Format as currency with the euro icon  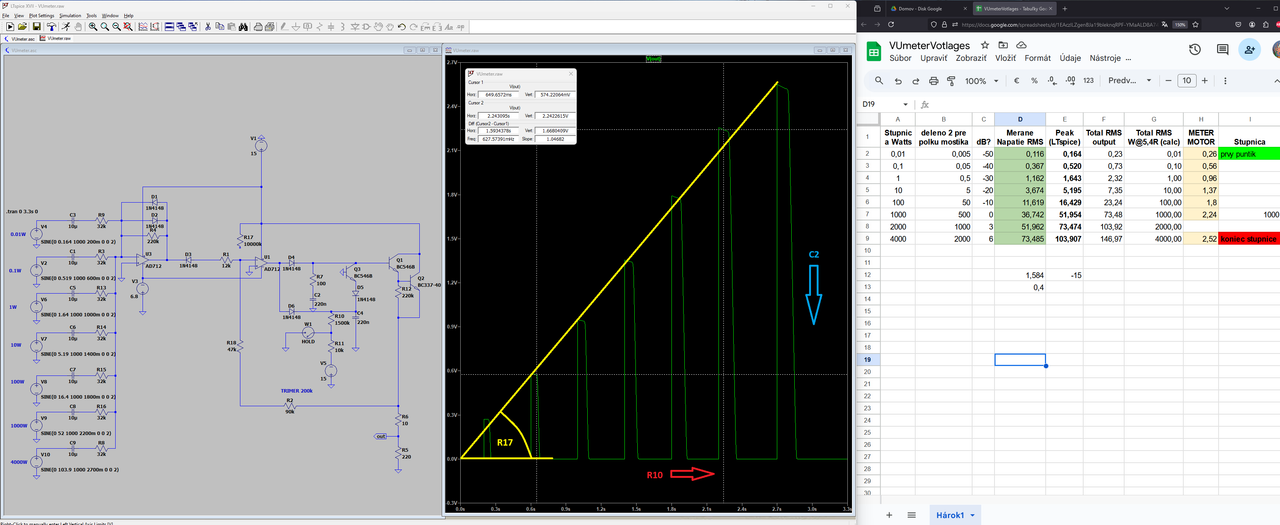[x=1016, y=81]
